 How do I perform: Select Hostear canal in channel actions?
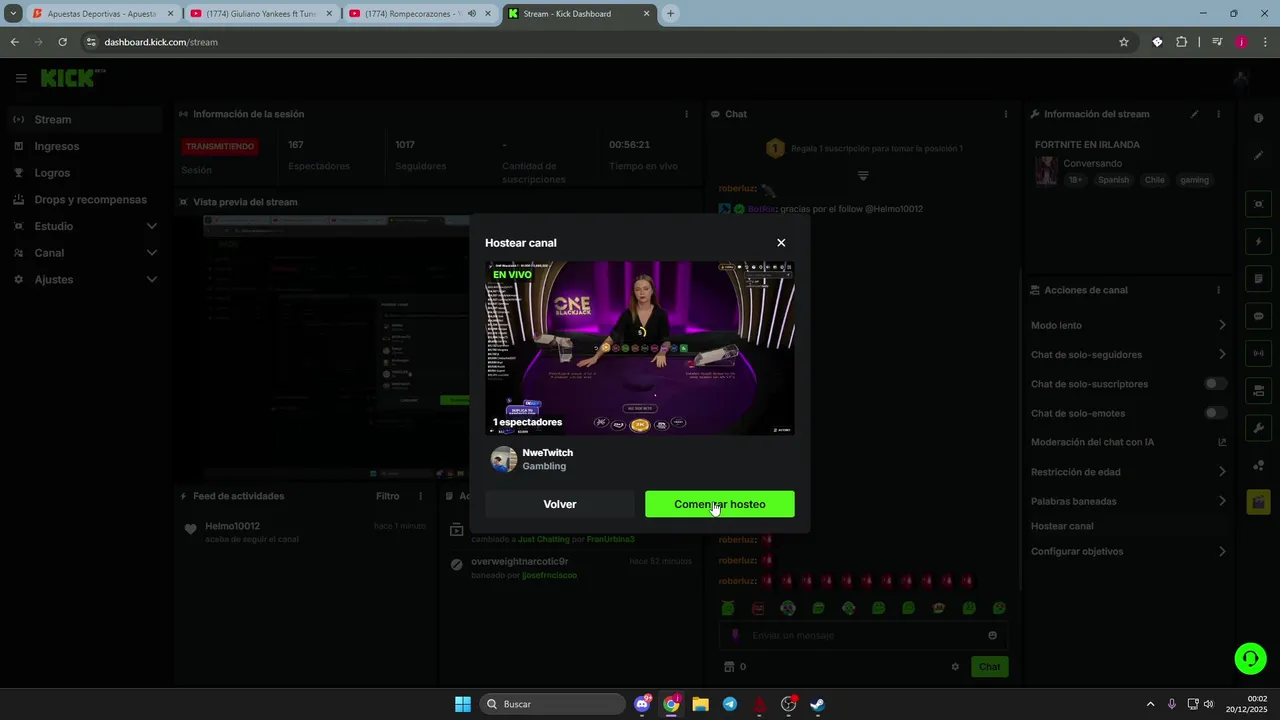(x=1062, y=526)
